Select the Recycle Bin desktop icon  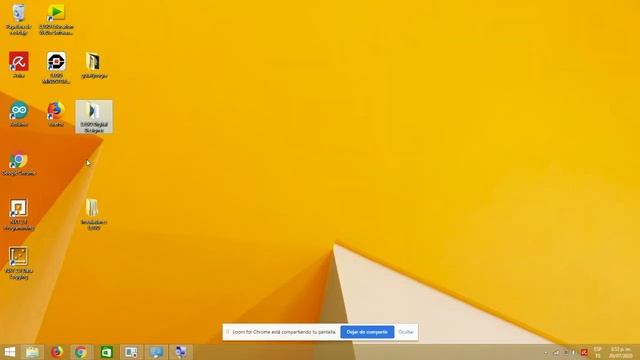pos(18,18)
